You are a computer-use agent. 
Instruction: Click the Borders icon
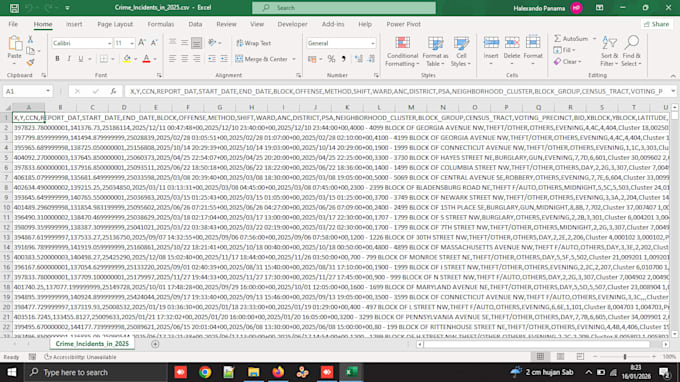coord(104,59)
